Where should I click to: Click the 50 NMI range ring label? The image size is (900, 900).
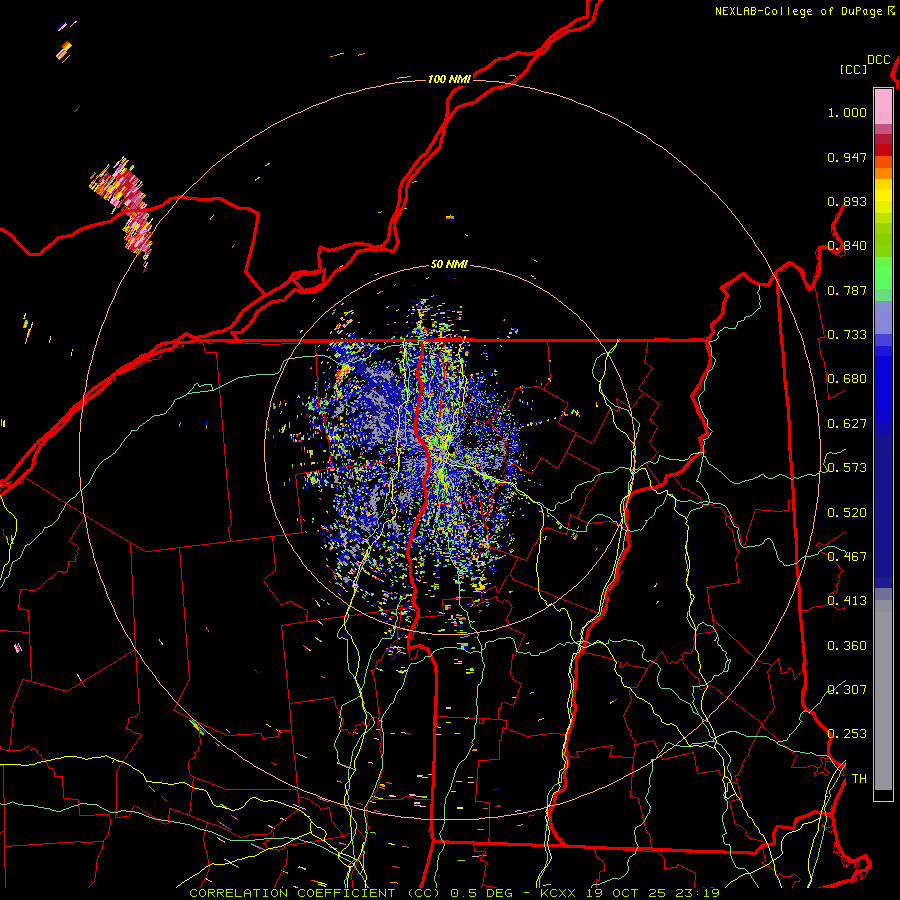coord(449,265)
